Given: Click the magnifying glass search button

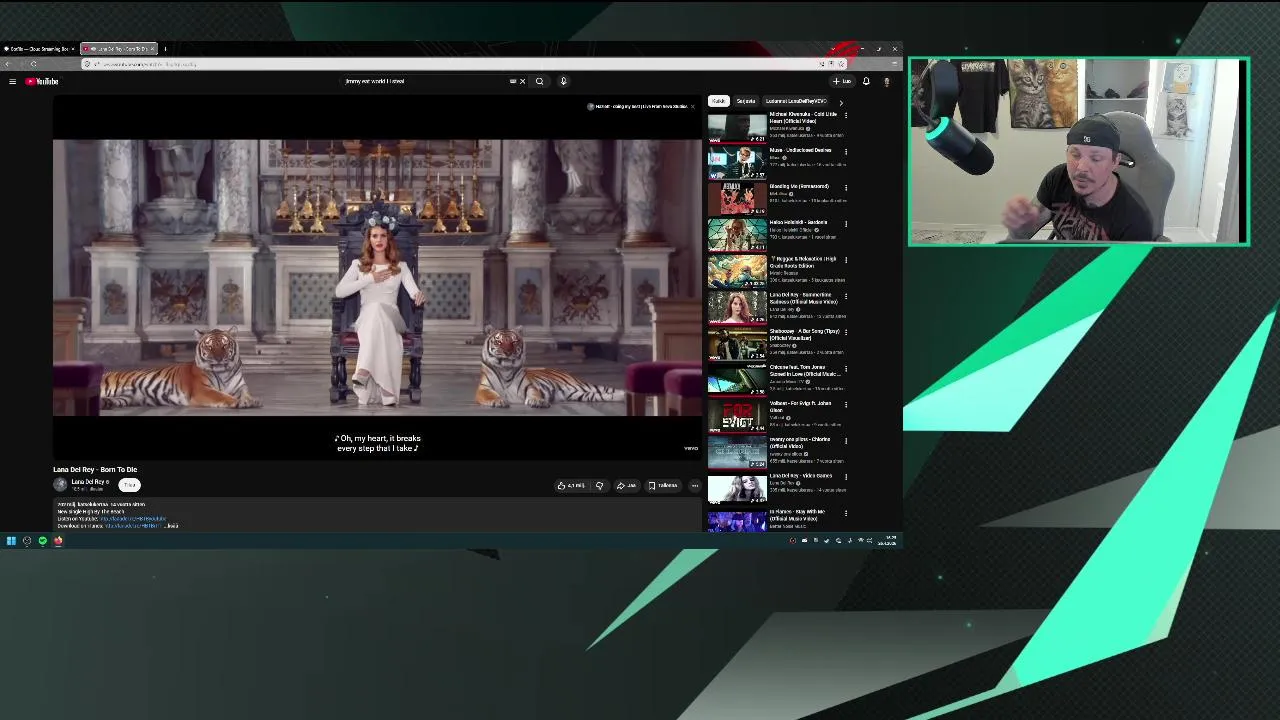Looking at the screenshot, I should pyautogui.click(x=540, y=81).
